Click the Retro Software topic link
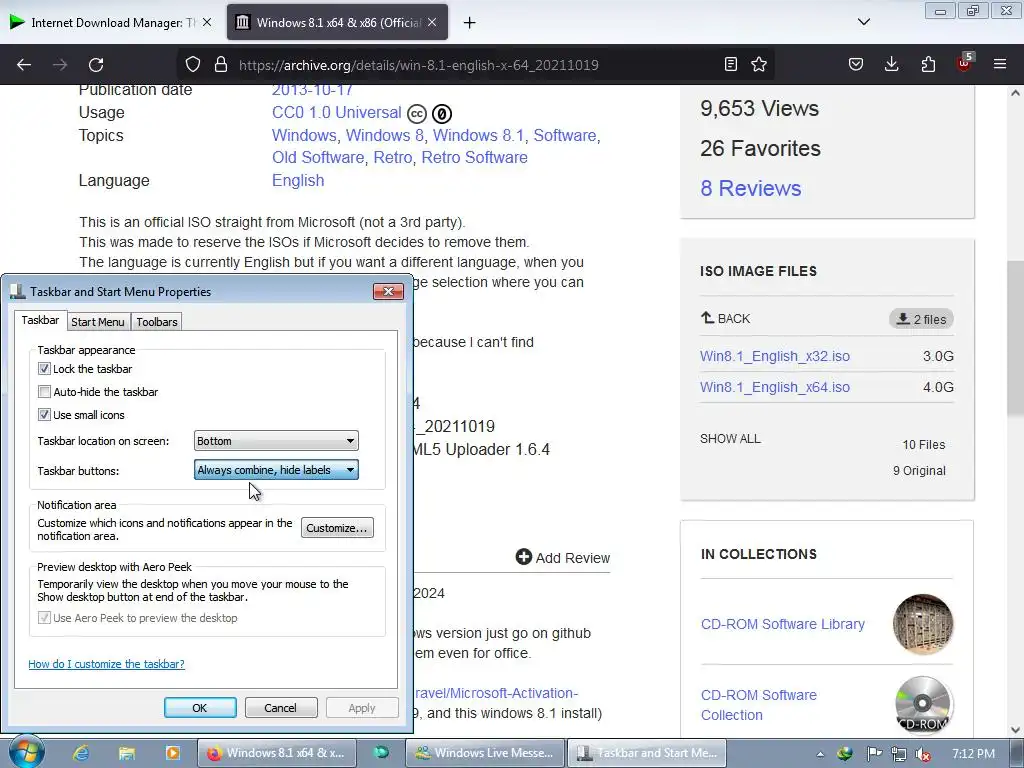The width and height of the screenshot is (1024, 768). [x=474, y=157]
